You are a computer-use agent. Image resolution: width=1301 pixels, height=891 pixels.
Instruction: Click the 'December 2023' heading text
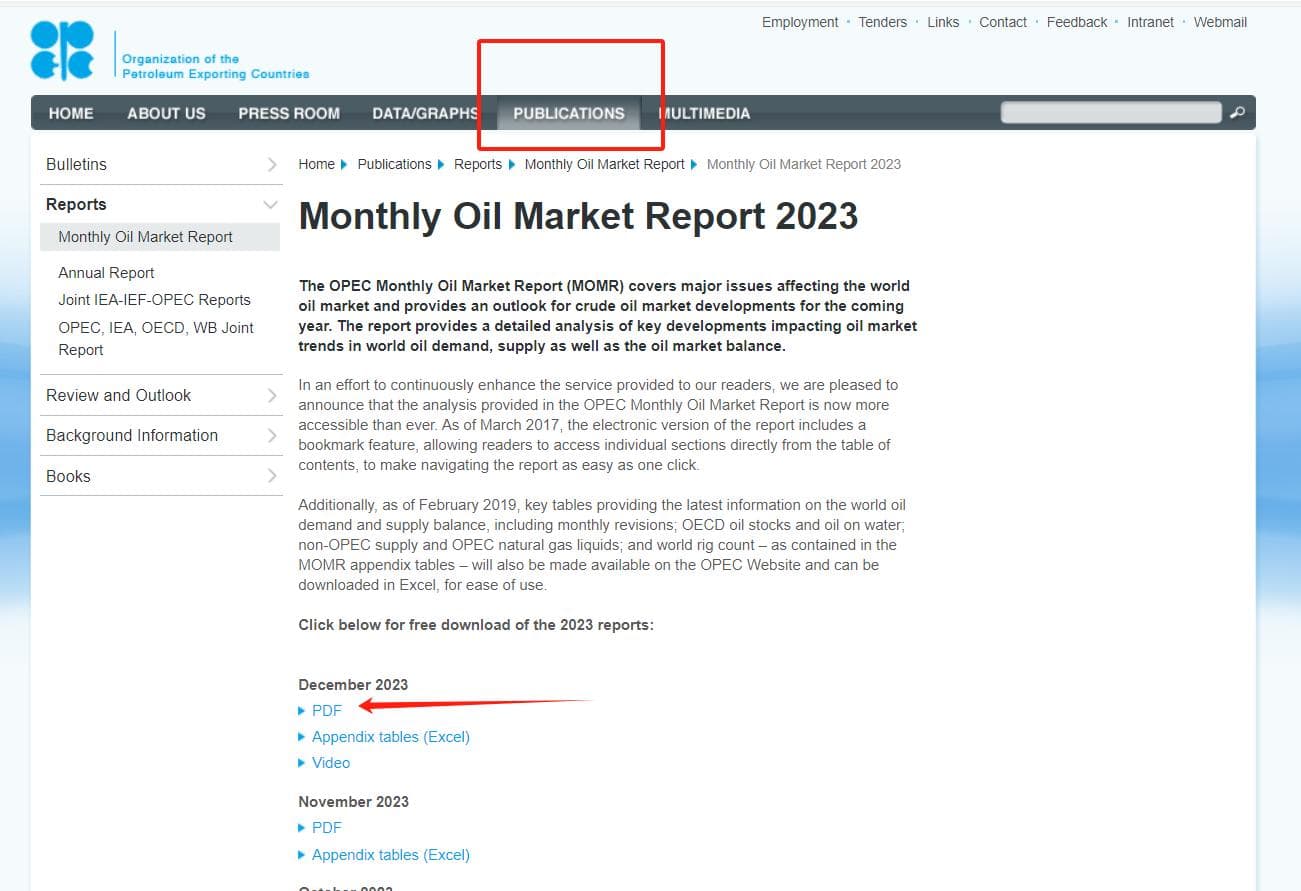[x=353, y=684]
